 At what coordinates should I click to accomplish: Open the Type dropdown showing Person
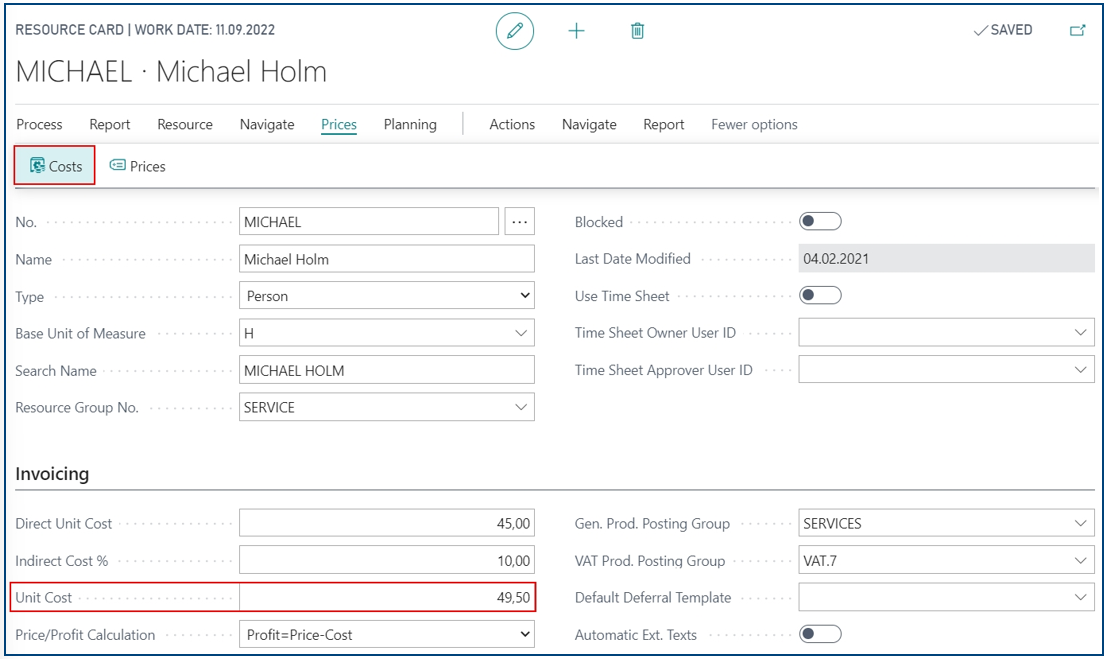click(387, 296)
